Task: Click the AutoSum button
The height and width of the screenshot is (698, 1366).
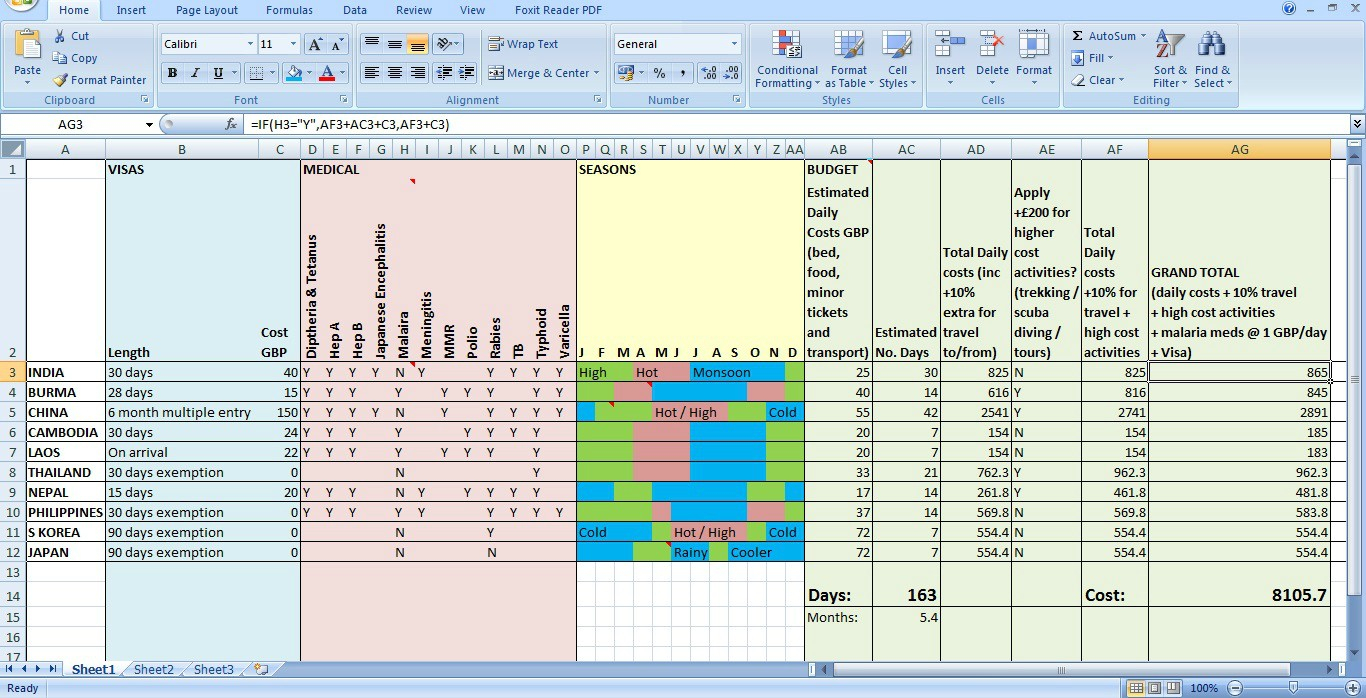Action: 1104,36
